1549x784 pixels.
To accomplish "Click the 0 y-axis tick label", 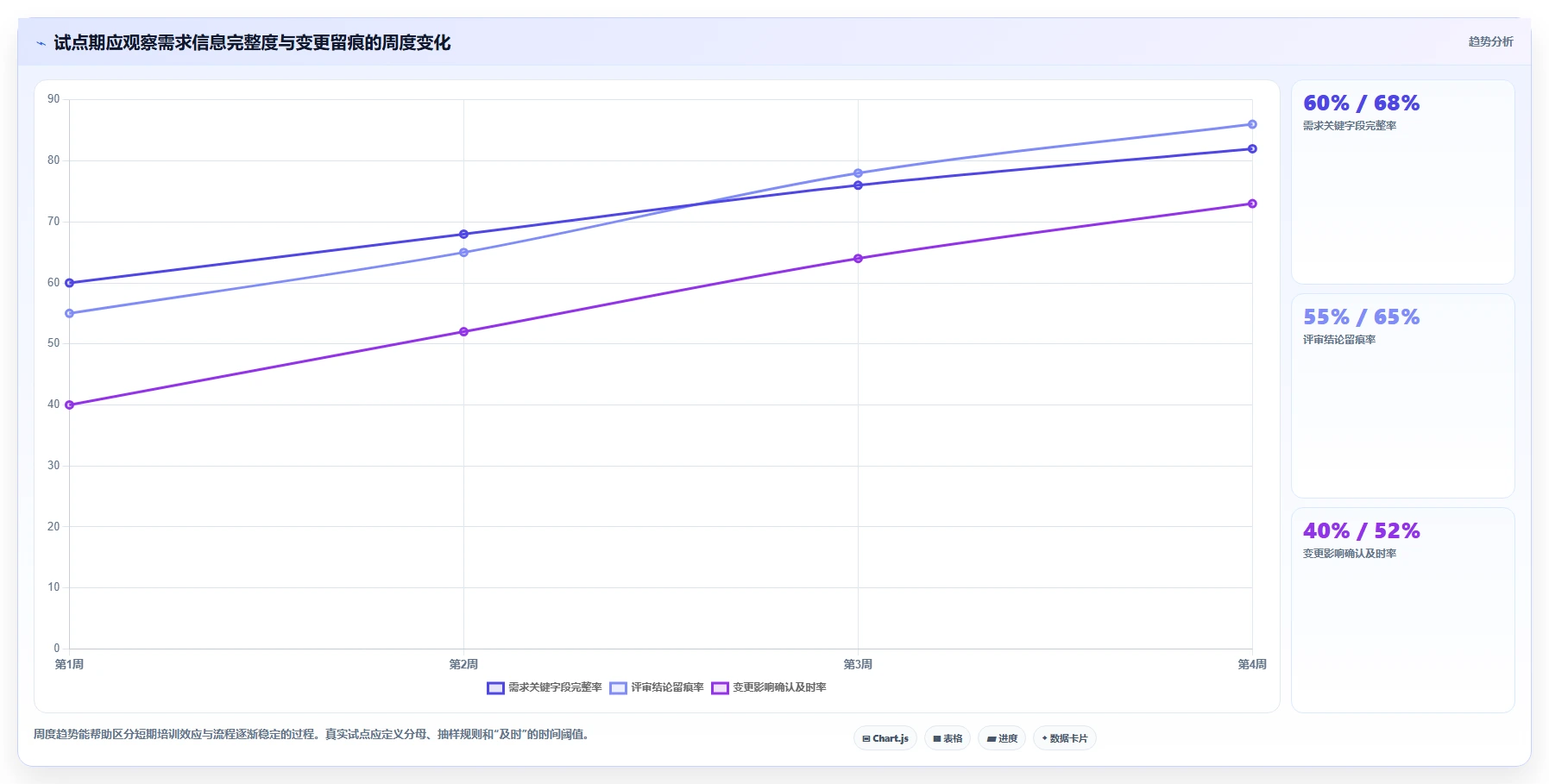I will (x=57, y=649).
